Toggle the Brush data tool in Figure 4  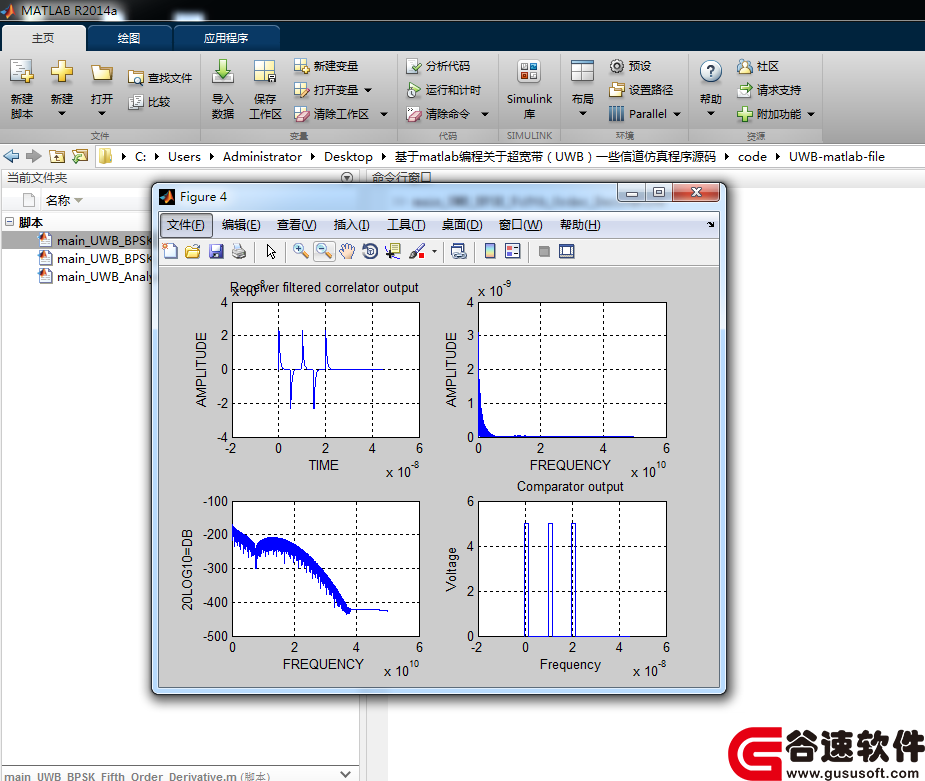(417, 251)
